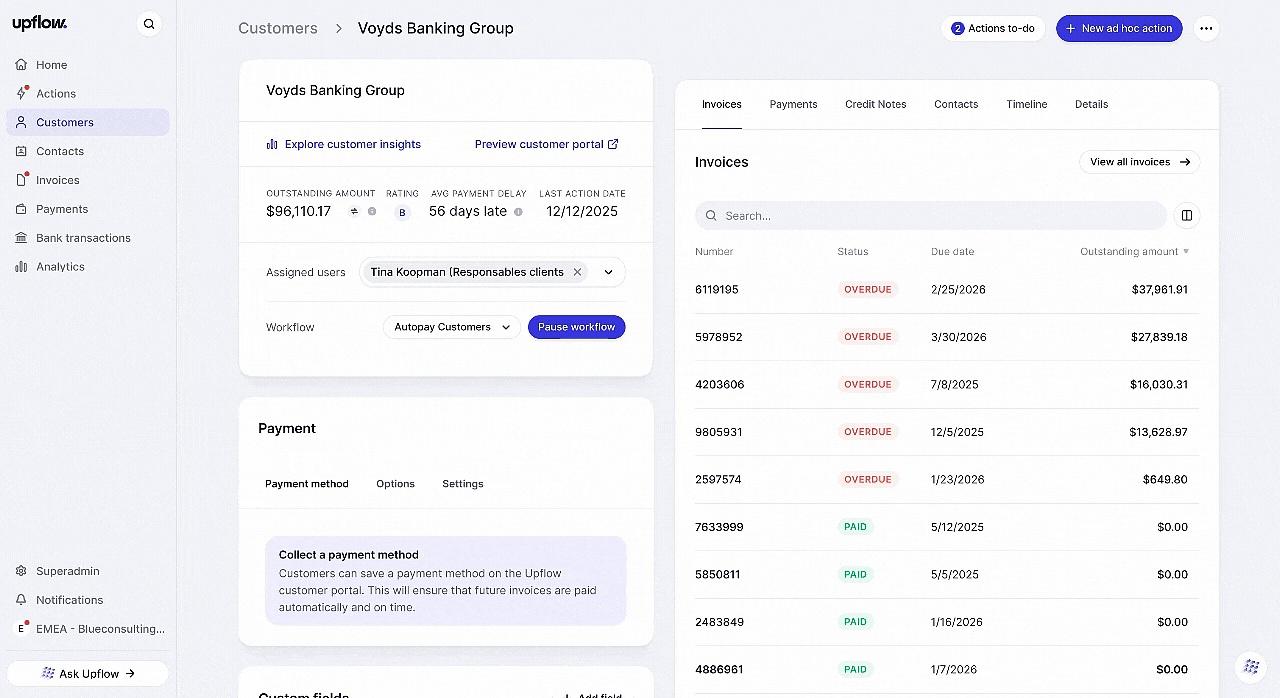The width and height of the screenshot is (1280, 698).
Task: Click the Upflow logo
Action: pyautogui.click(x=40, y=23)
